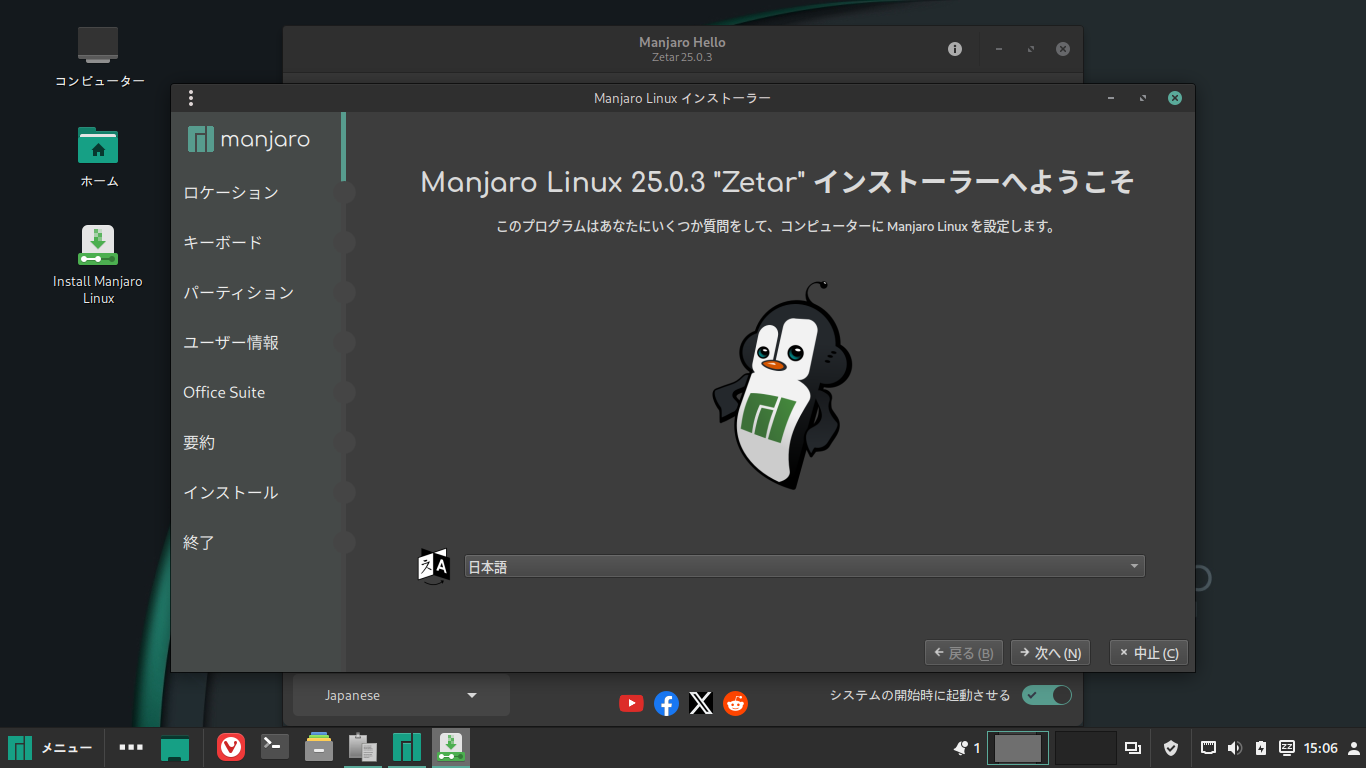Select the インストール step in the sidebar
This screenshot has width=1366, height=768.
[x=231, y=493]
